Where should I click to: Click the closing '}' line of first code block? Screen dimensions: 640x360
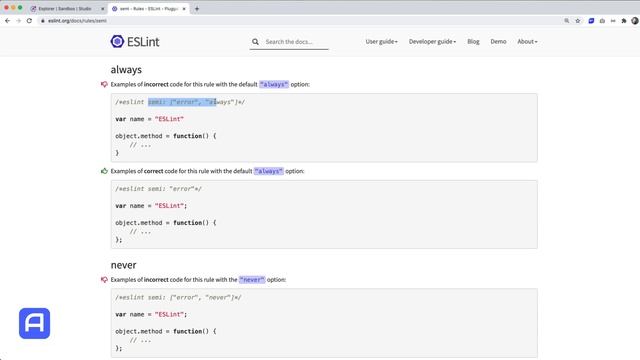click(117, 153)
